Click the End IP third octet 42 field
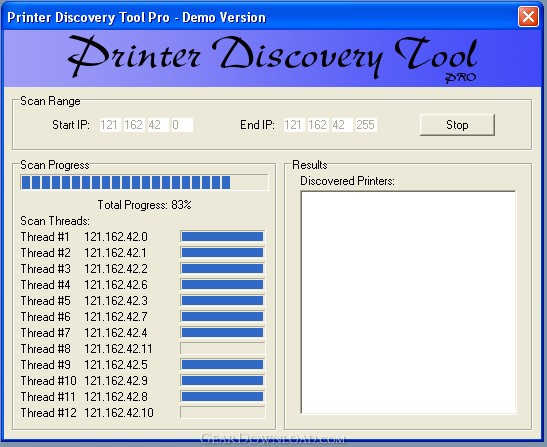 point(341,125)
